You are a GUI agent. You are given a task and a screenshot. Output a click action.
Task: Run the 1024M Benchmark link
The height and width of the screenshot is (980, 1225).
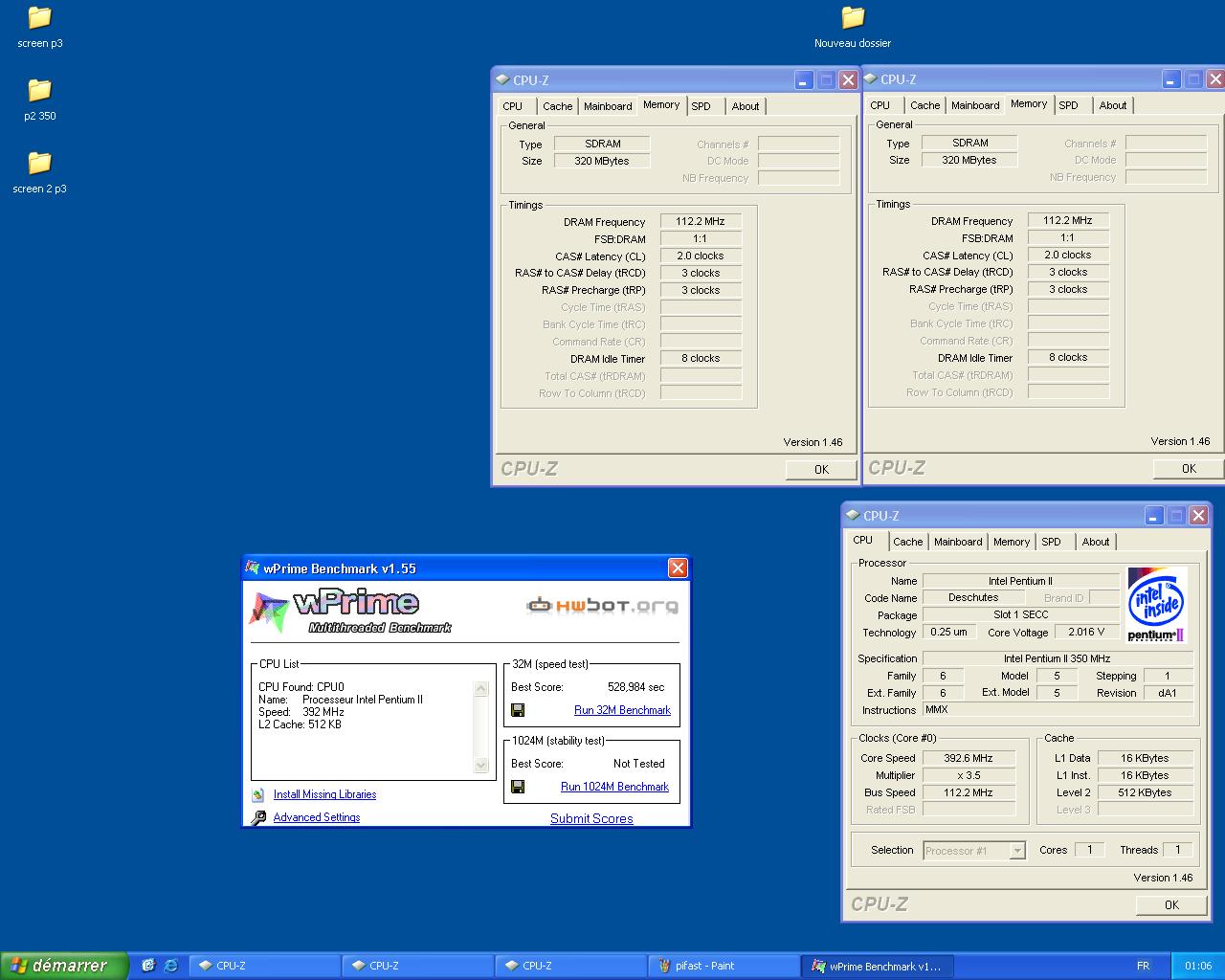pos(614,787)
